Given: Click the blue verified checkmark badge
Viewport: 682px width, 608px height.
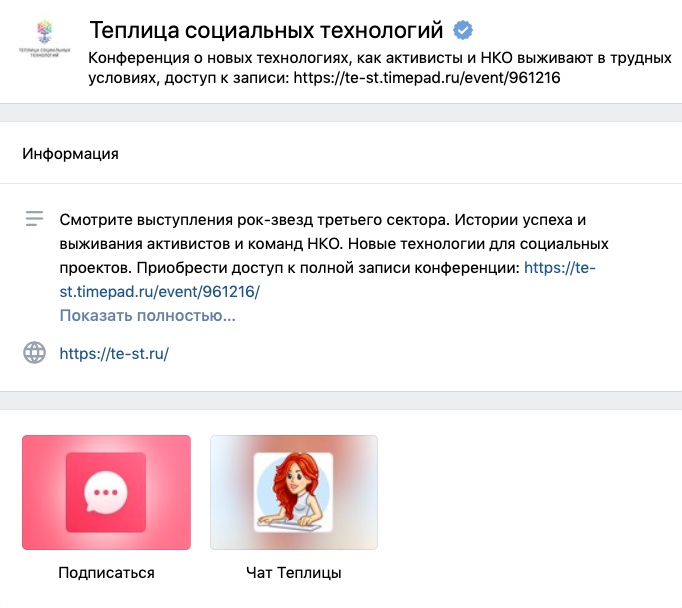Looking at the screenshot, I should pyautogui.click(x=464, y=31).
